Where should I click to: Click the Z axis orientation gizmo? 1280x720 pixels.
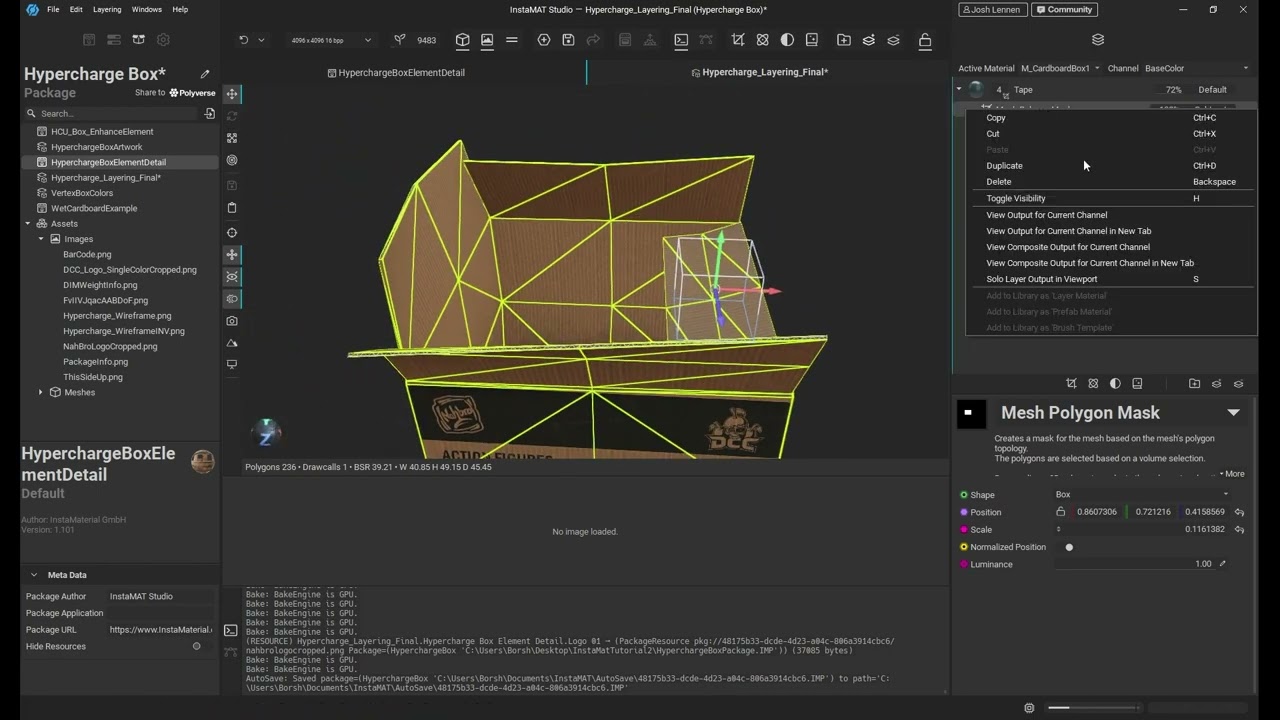[x=266, y=434]
